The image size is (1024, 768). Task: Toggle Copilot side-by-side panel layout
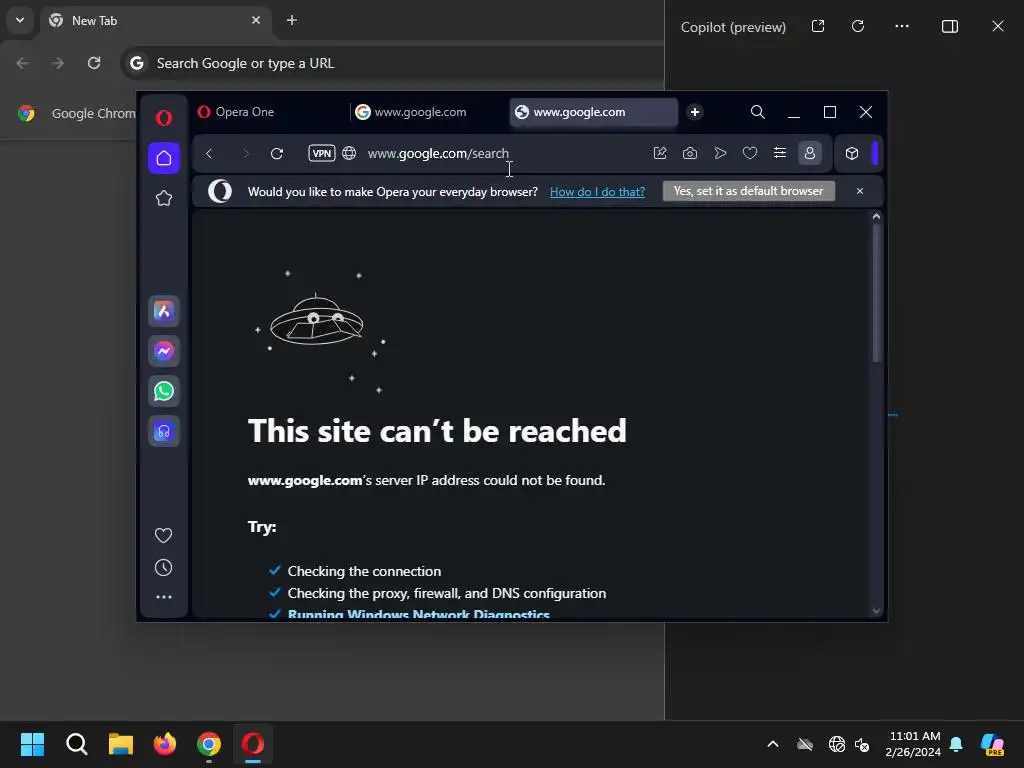pyautogui.click(x=950, y=26)
